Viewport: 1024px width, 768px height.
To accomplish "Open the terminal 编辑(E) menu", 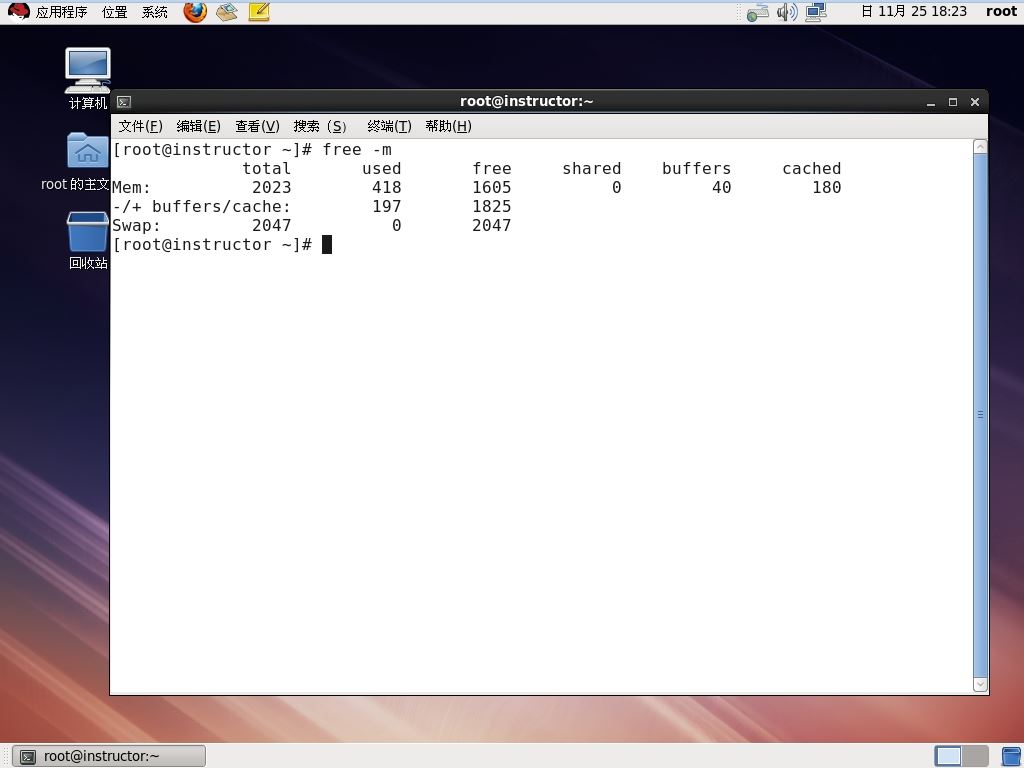I will coord(199,126).
